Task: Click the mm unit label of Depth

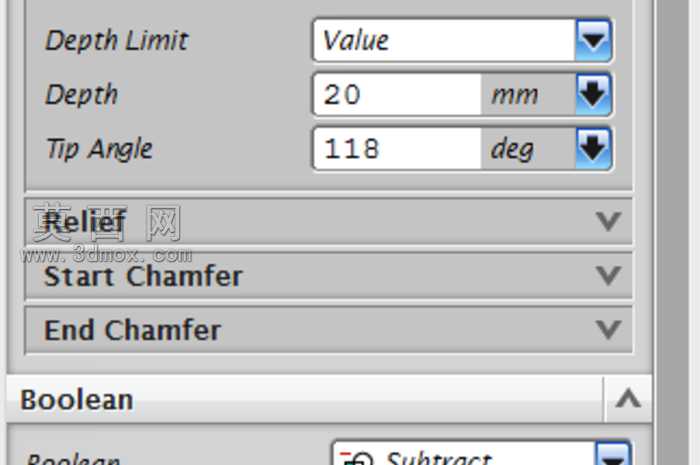Action: (x=514, y=95)
